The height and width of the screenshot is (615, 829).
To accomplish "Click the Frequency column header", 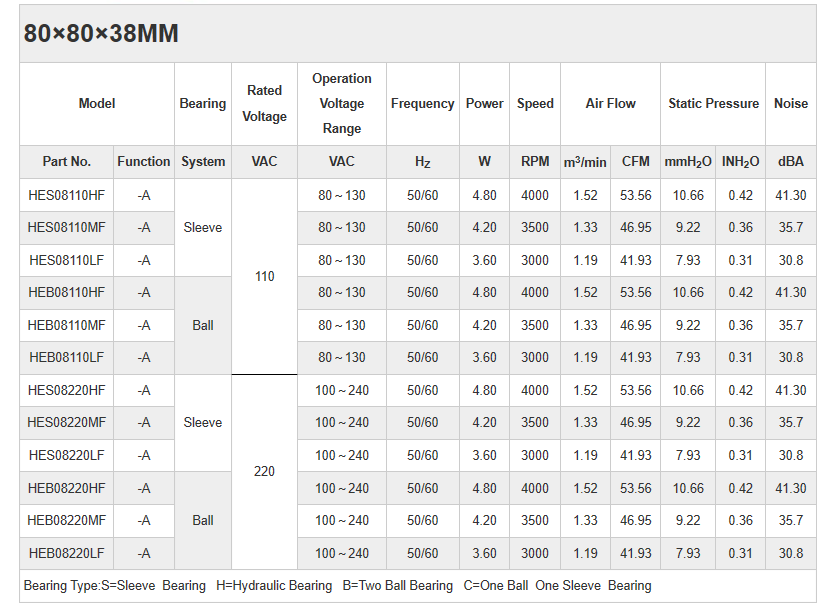I will click(422, 103).
